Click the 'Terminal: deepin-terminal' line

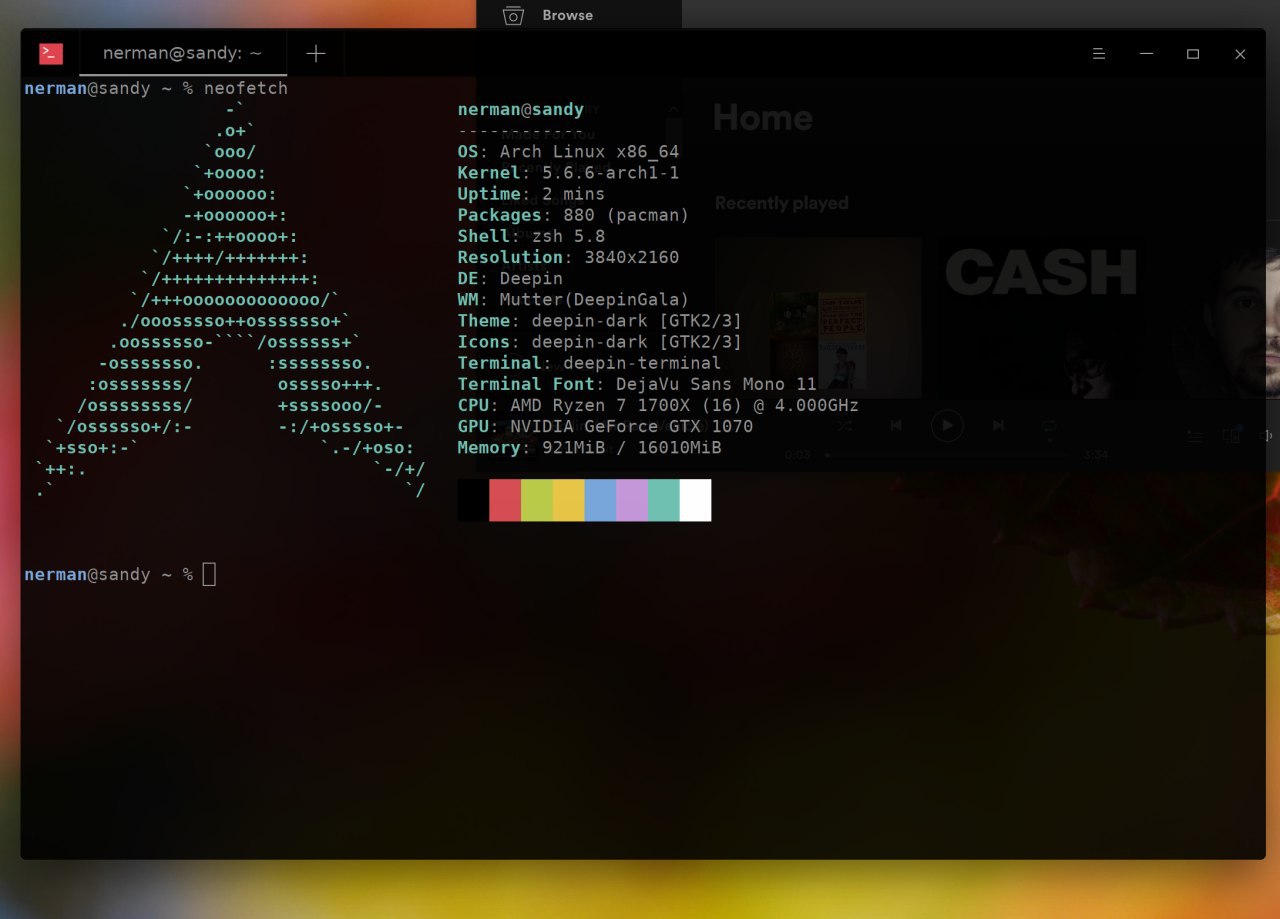[589, 362]
